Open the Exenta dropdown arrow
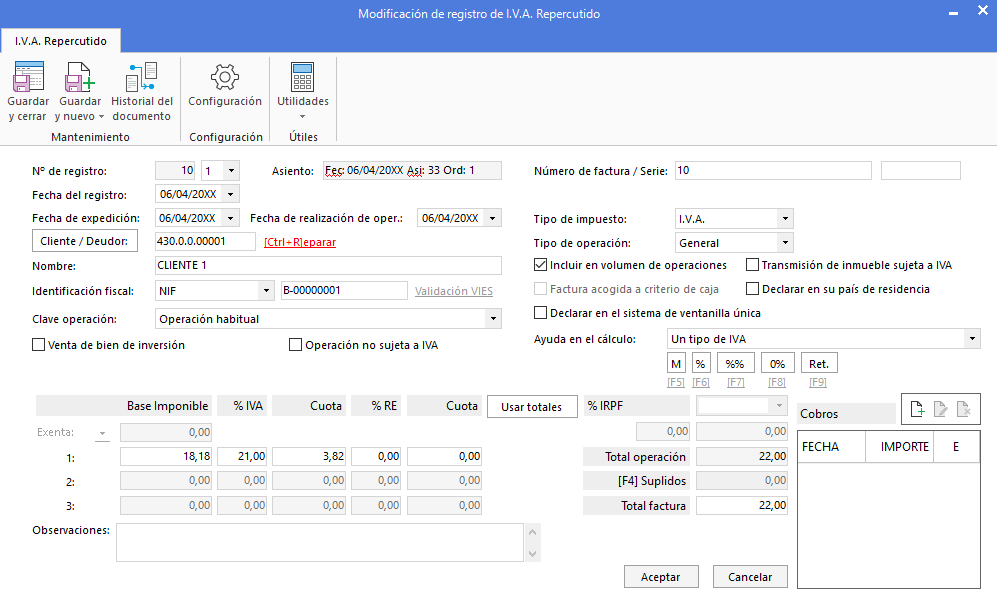This screenshot has width=997, height=603. (x=102, y=433)
